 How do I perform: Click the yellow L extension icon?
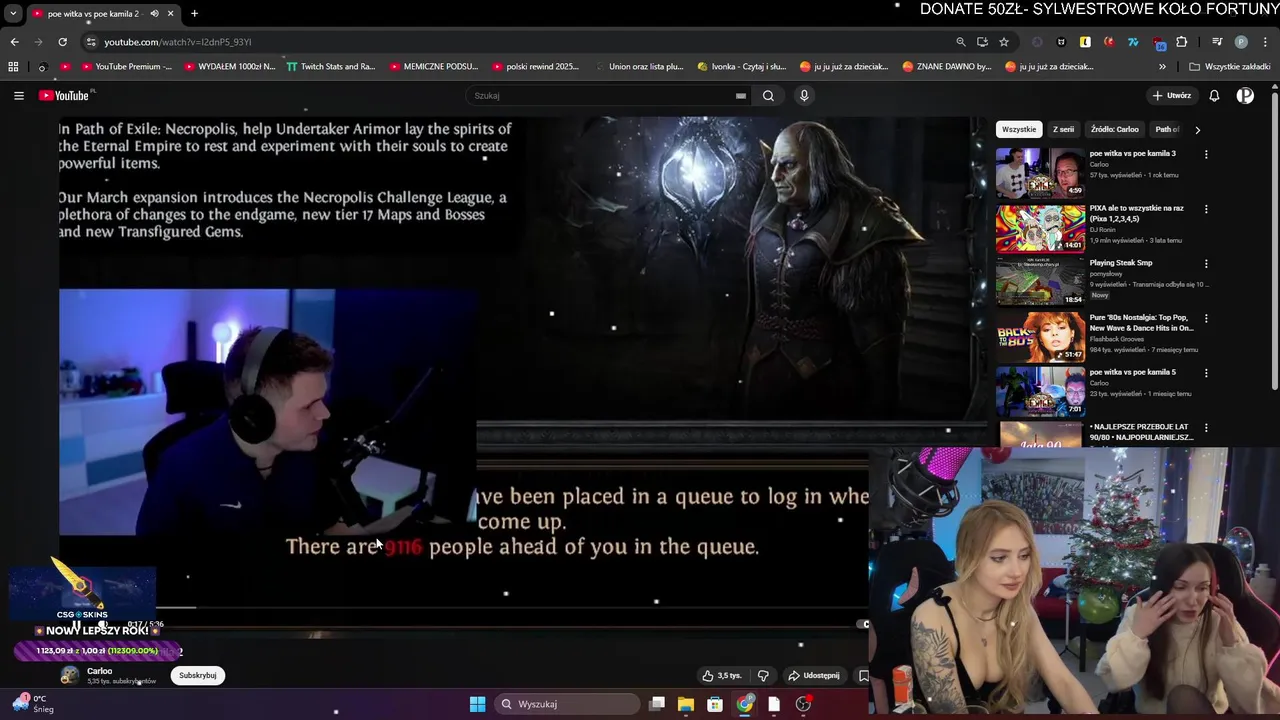click(1085, 42)
